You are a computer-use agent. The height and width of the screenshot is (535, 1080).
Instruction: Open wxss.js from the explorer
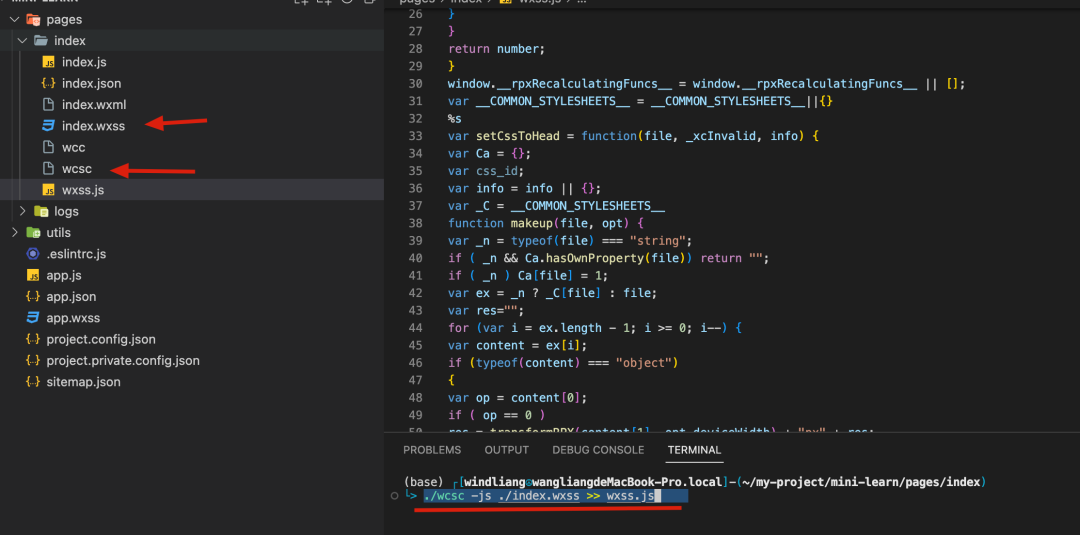83,190
